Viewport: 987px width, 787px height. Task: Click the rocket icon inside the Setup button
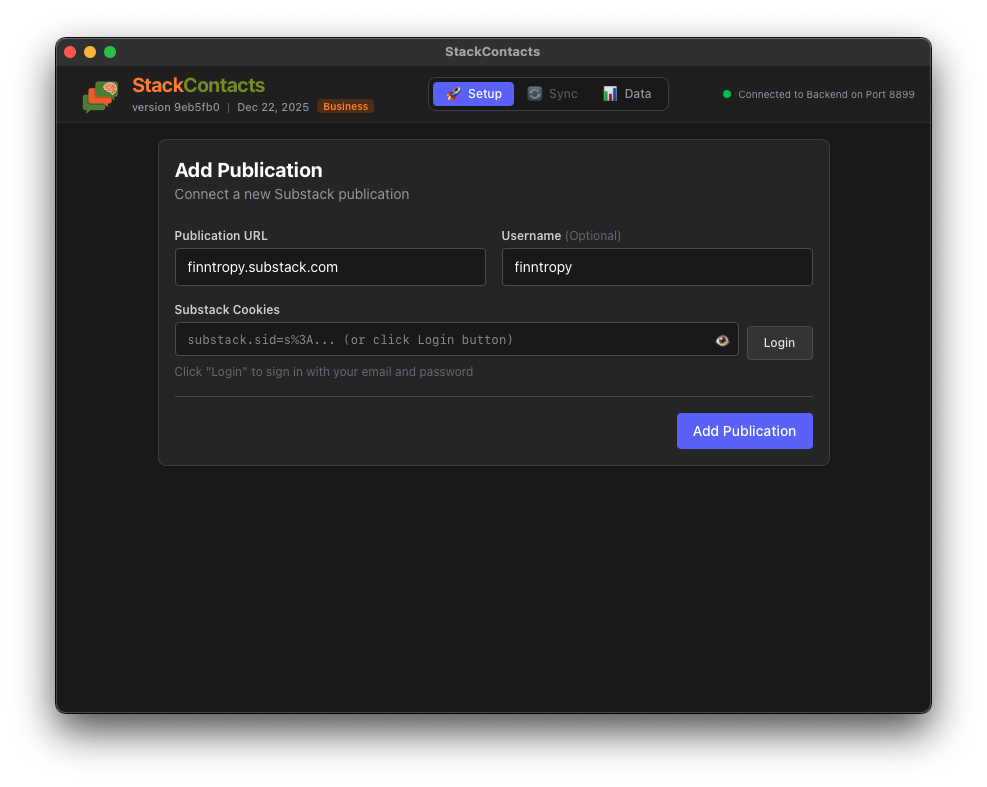click(453, 93)
